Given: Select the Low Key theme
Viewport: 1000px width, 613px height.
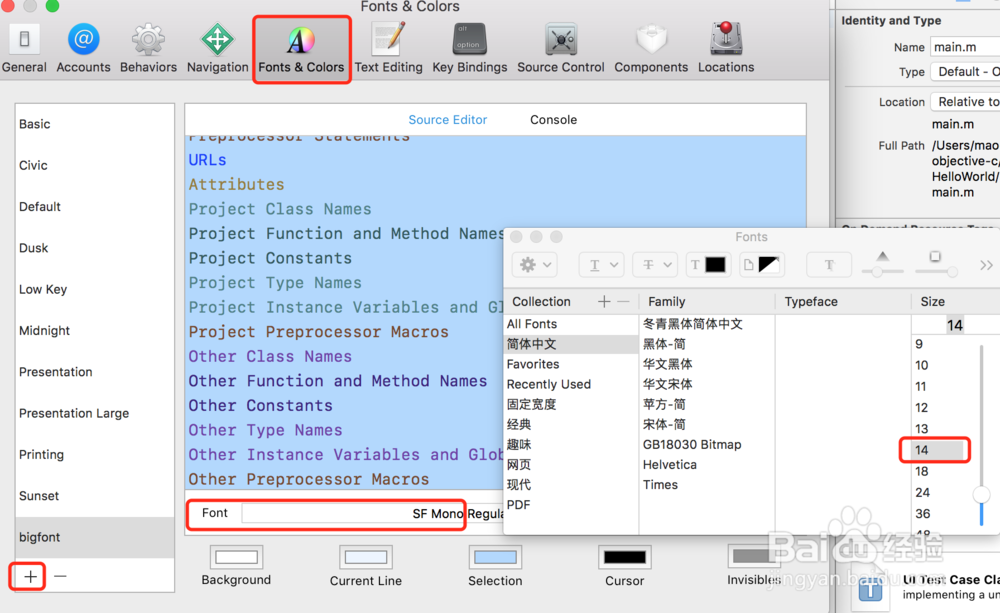Looking at the screenshot, I should pos(94,290).
